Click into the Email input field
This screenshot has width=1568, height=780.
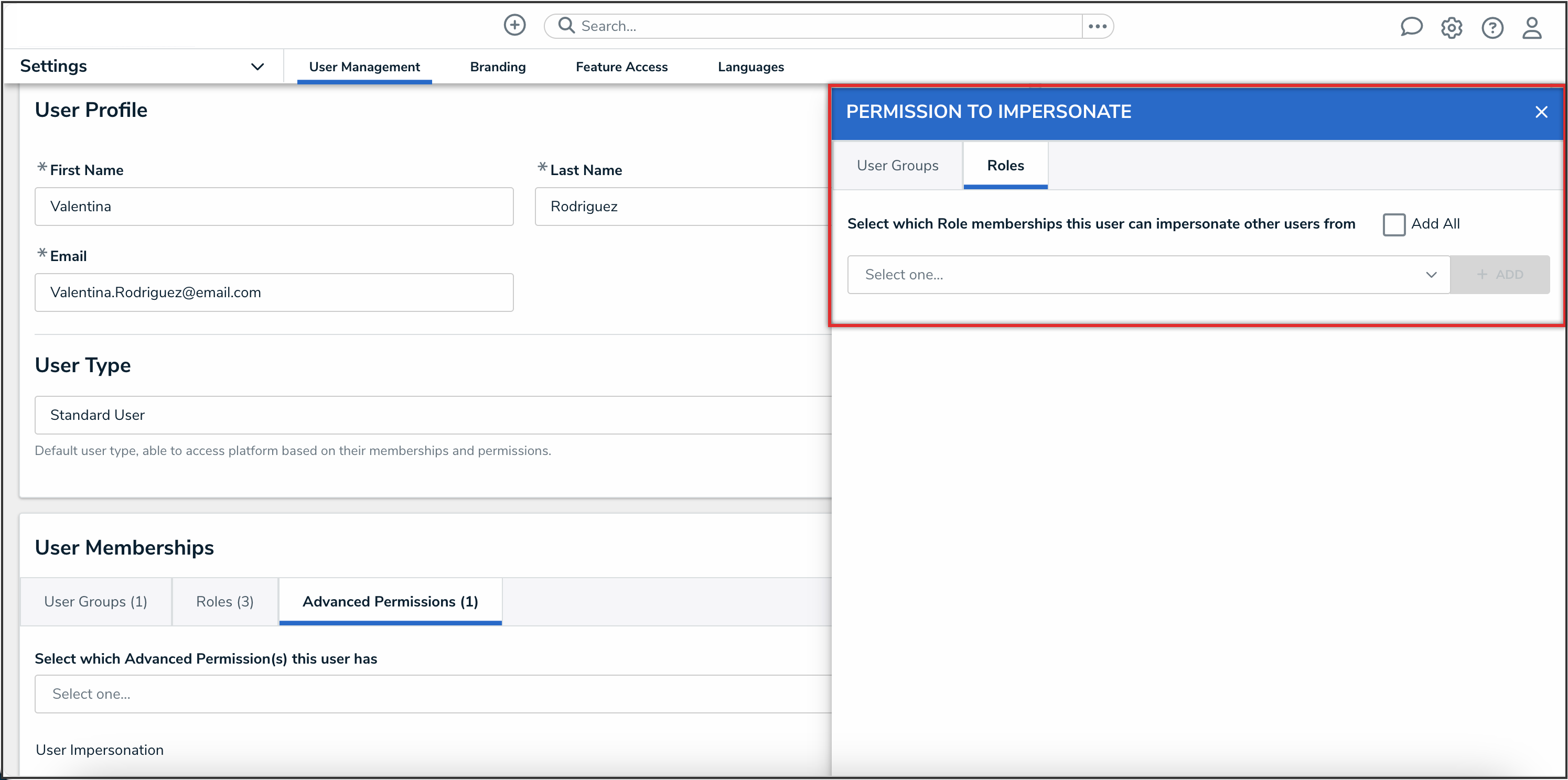coord(274,292)
